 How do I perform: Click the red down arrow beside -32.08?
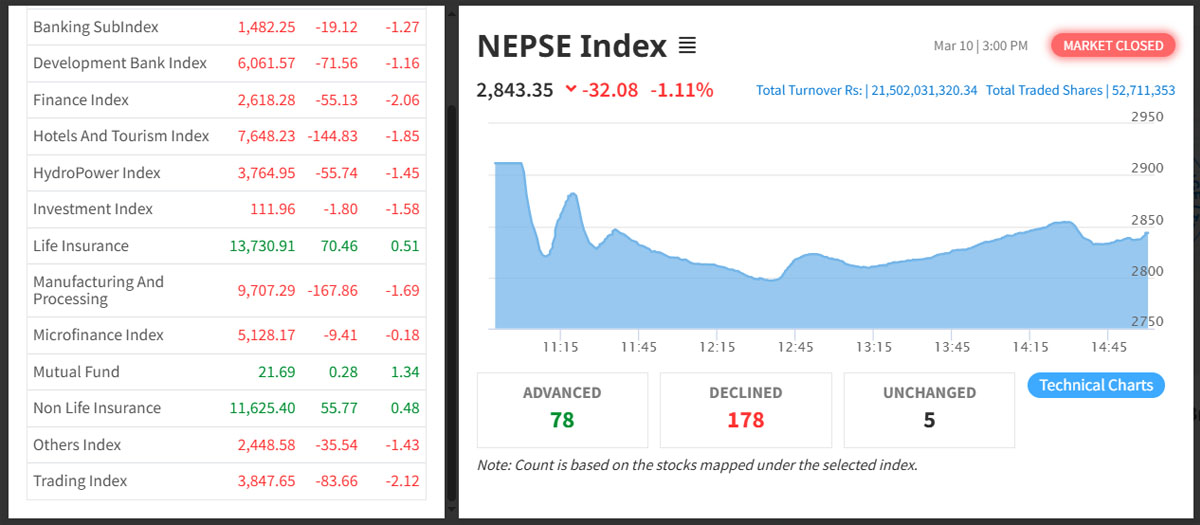pyautogui.click(x=571, y=89)
